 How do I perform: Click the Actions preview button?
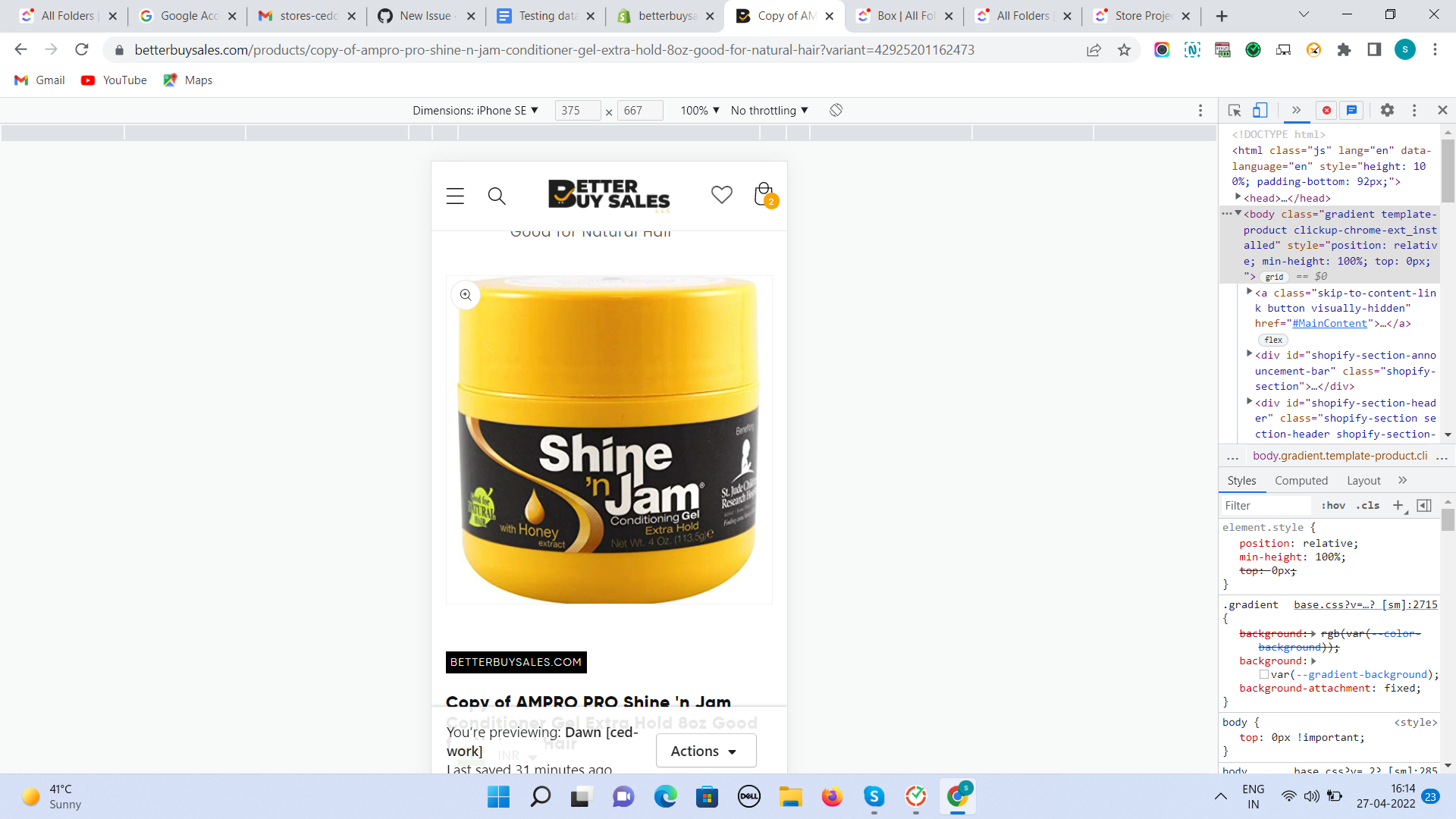705,751
